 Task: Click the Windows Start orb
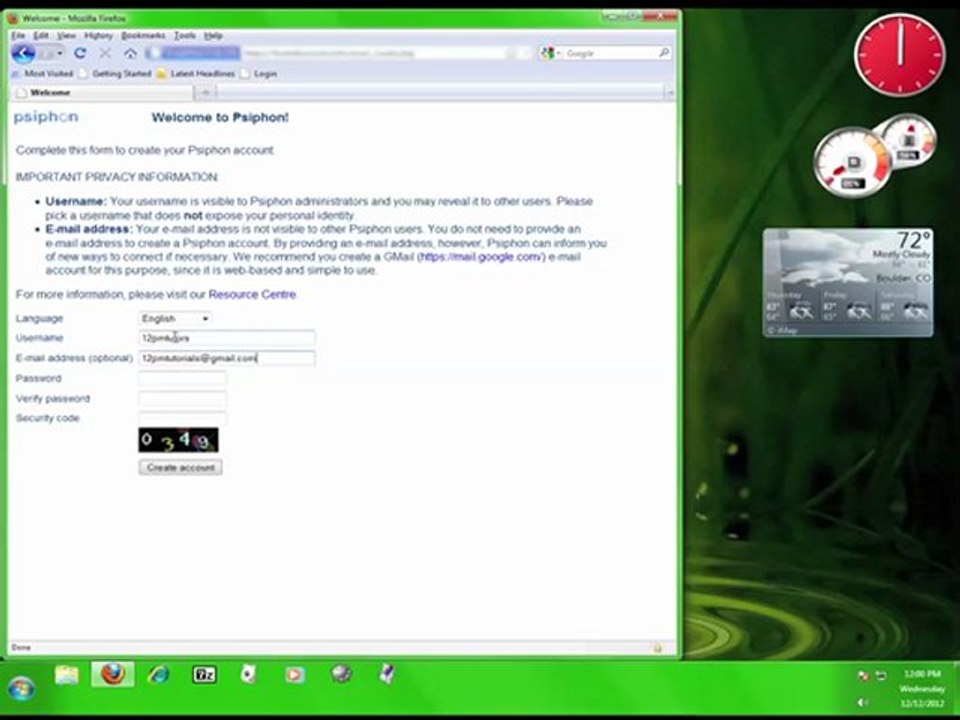(x=21, y=689)
